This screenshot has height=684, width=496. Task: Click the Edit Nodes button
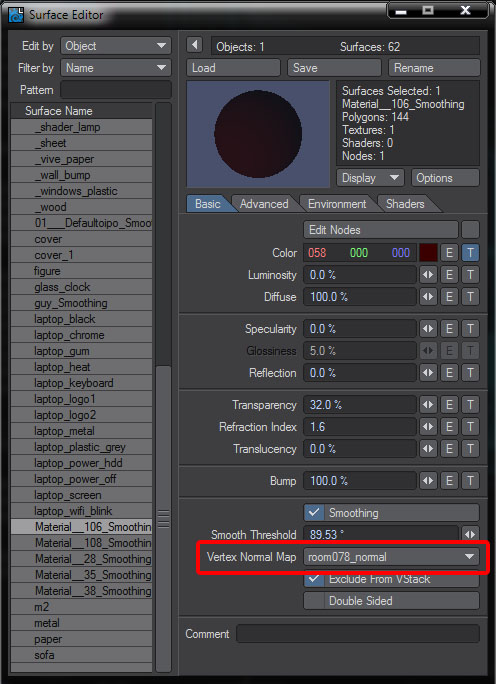coord(381,230)
